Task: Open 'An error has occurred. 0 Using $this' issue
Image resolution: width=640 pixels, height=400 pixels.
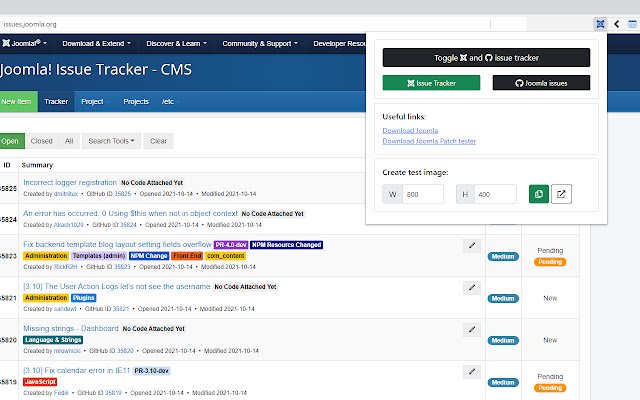Action: pos(130,213)
